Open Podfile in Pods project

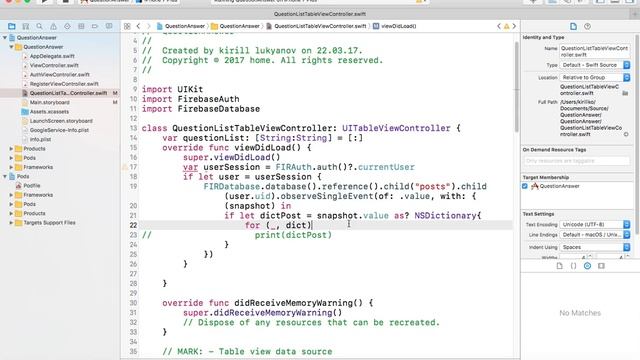[31, 185]
